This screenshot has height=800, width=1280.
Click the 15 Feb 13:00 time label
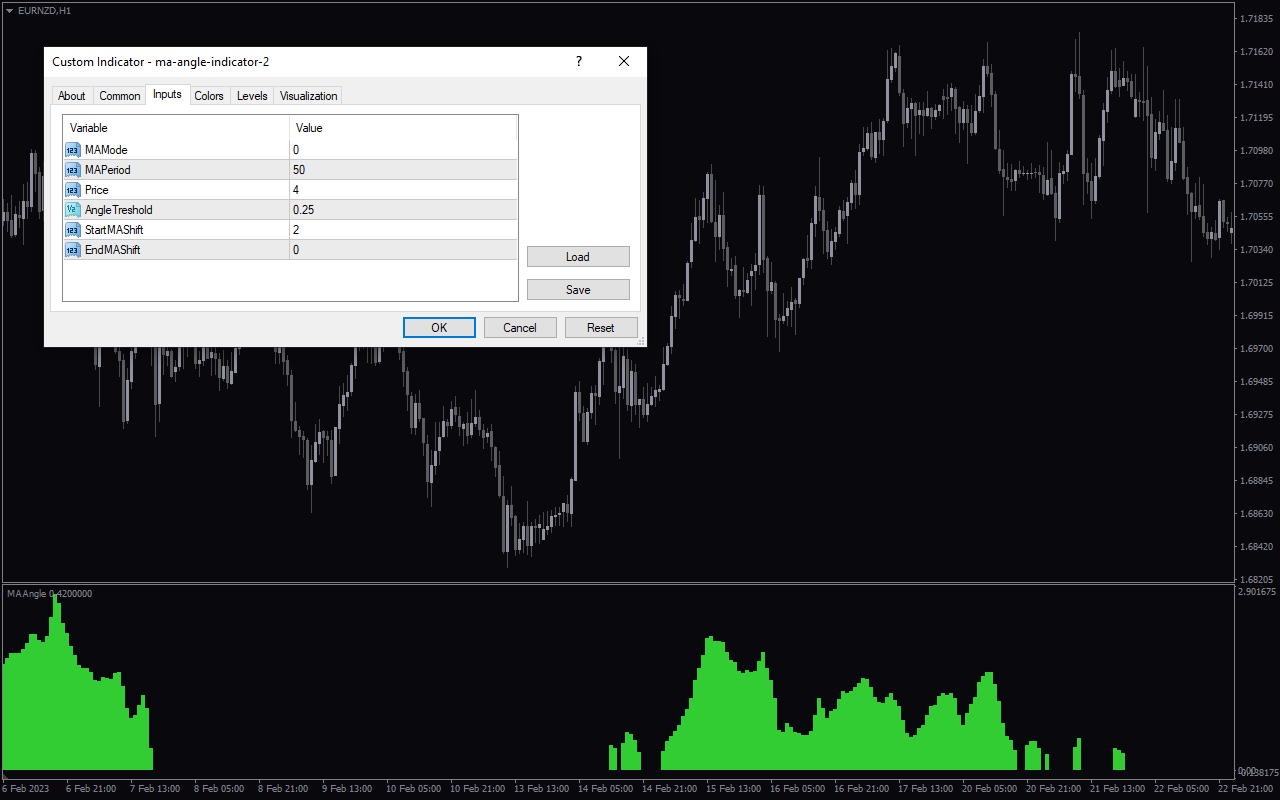click(731, 789)
